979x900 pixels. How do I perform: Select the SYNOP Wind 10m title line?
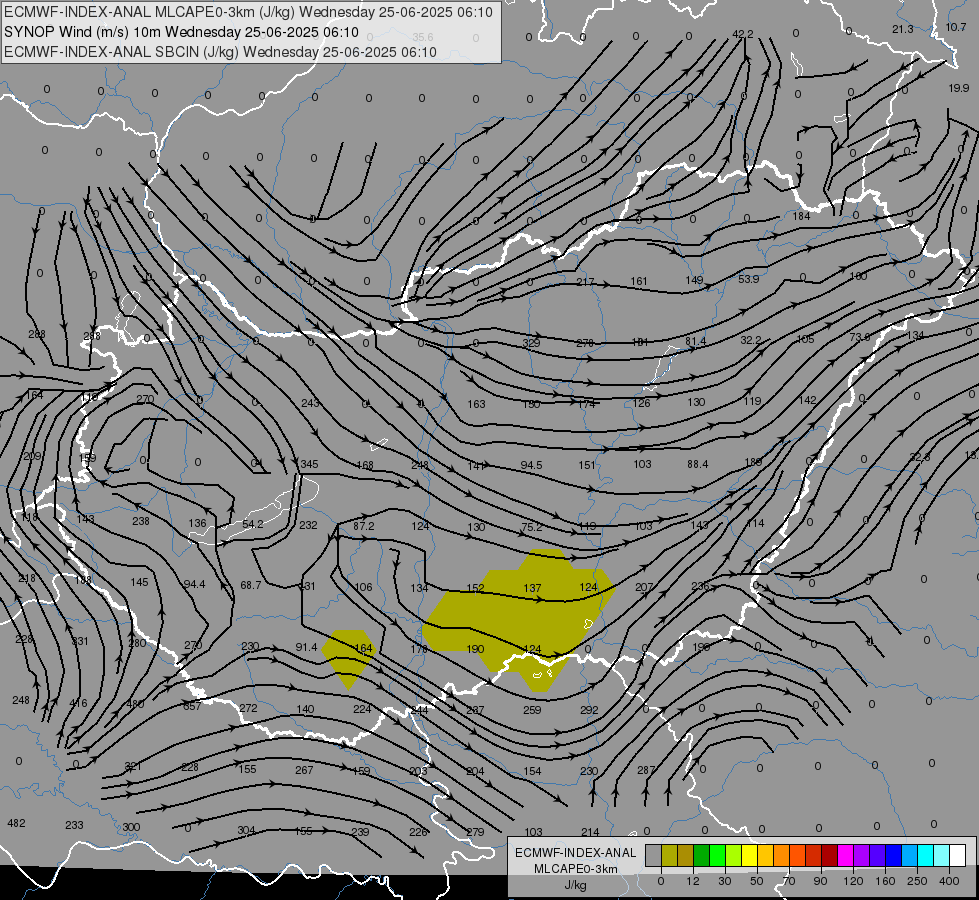pyautogui.click(x=181, y=32)
